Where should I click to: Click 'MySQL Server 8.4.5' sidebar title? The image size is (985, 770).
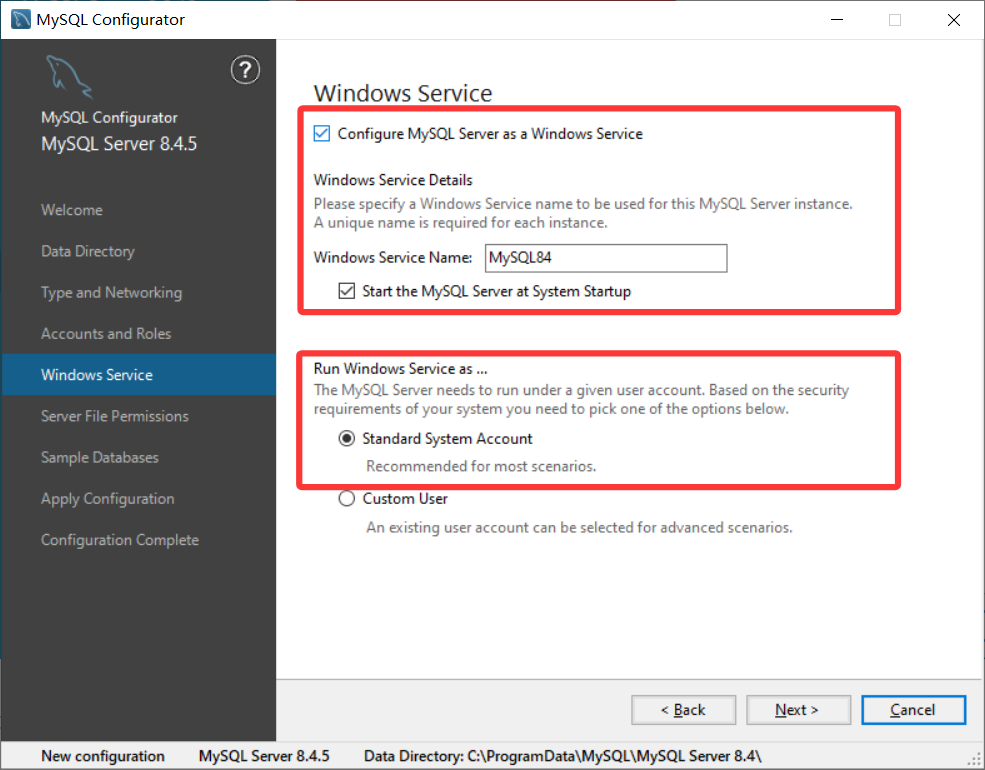point(119,144)
